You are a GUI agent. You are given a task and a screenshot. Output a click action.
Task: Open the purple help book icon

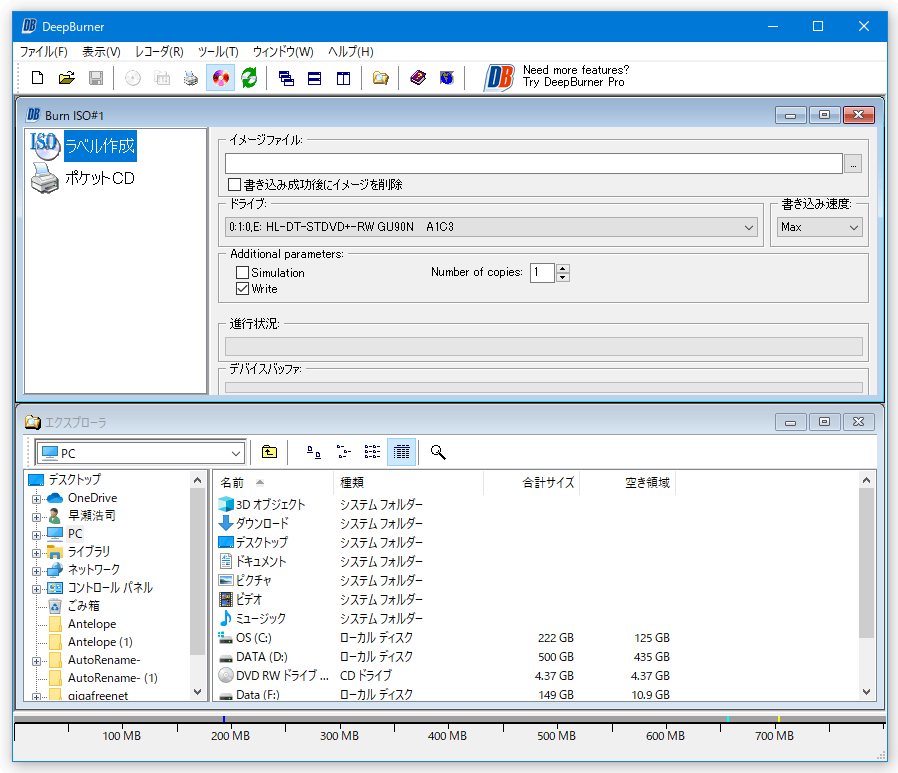418,78
